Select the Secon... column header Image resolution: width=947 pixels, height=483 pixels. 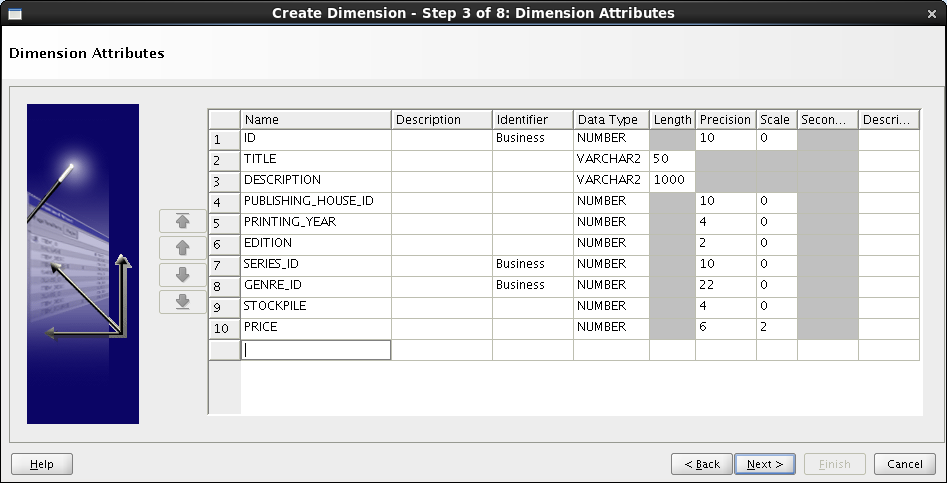click(x=827, y=120)
